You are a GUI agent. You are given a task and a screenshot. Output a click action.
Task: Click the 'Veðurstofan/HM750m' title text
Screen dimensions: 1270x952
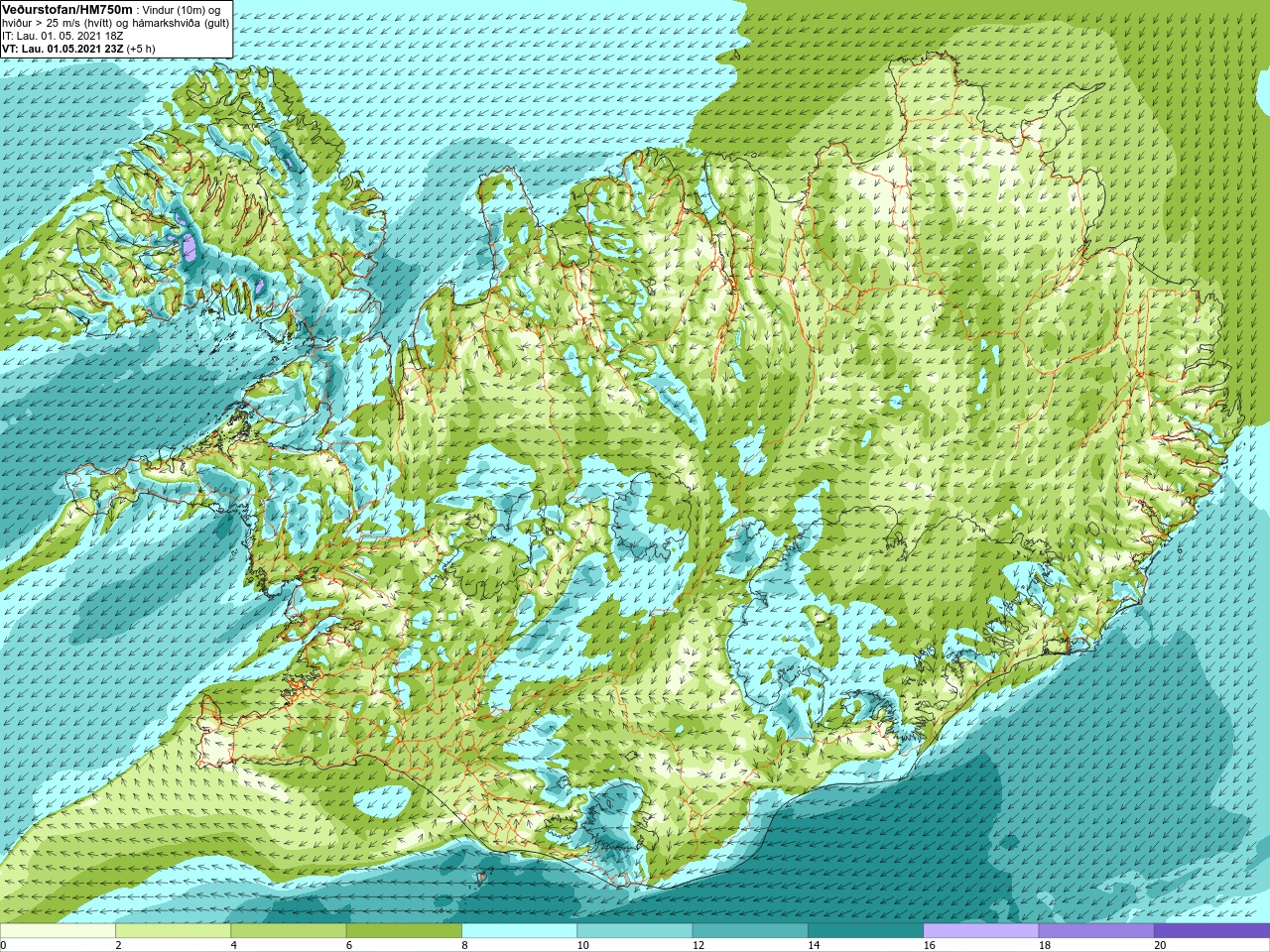coord(67,9)
